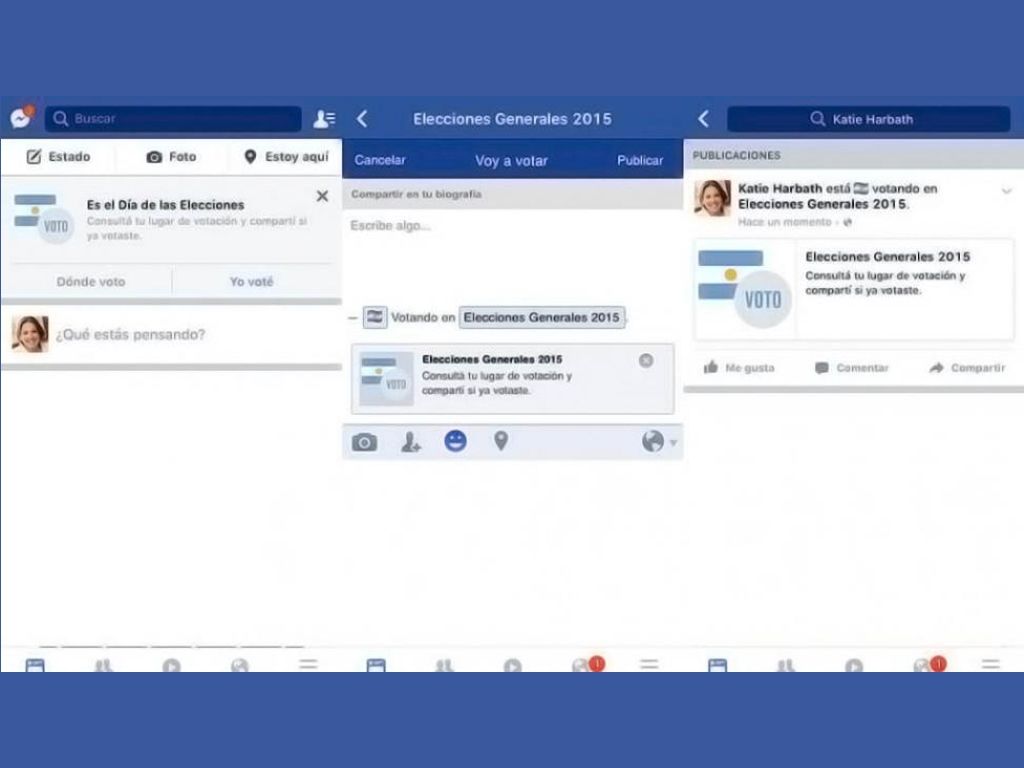Select the Yo voté button
The width and height of the screenshot is (1024, 768).
(251, 281)
